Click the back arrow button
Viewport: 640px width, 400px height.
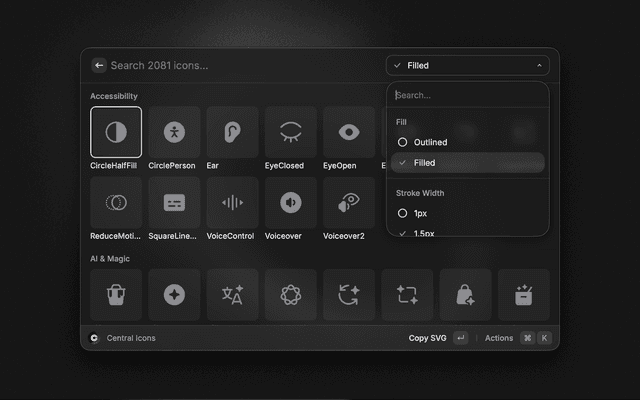coord(99,65)
